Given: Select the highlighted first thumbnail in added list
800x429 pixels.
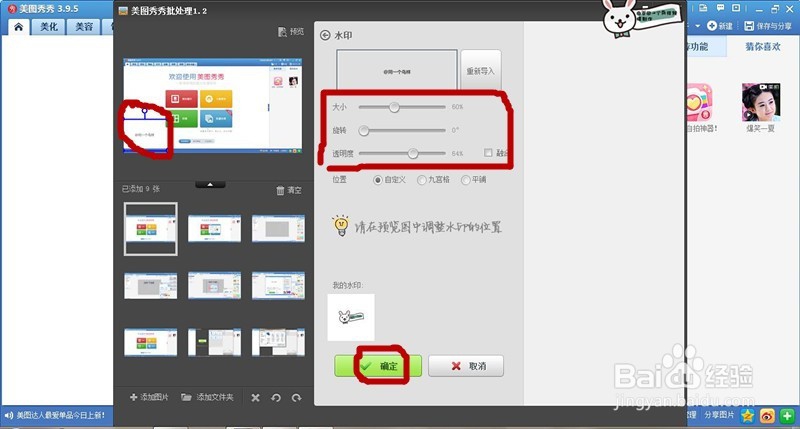Looking at the screenshot, I should [151, 229].
